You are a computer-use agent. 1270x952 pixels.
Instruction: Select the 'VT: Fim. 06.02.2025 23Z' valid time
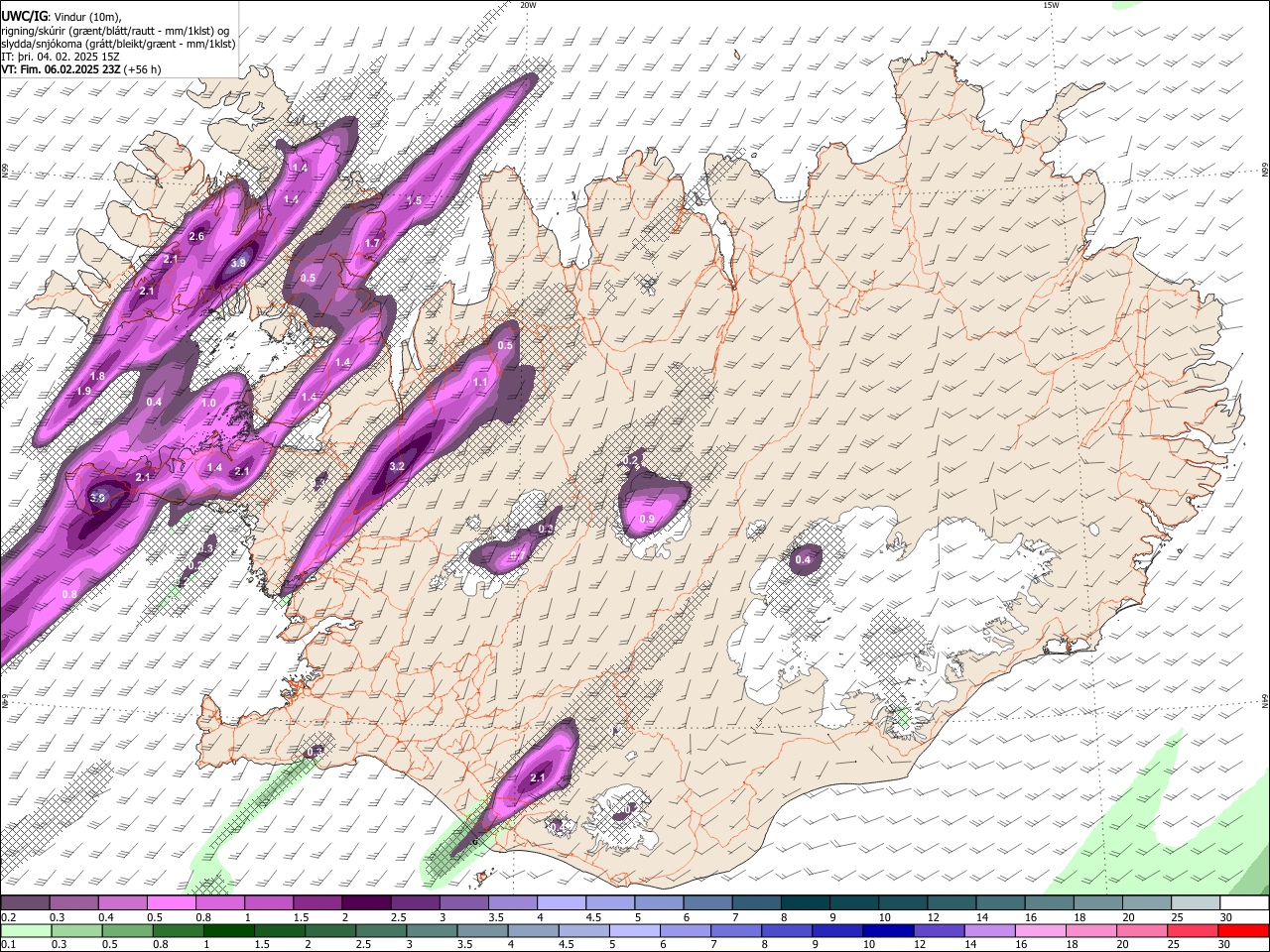tap(62, 69)
